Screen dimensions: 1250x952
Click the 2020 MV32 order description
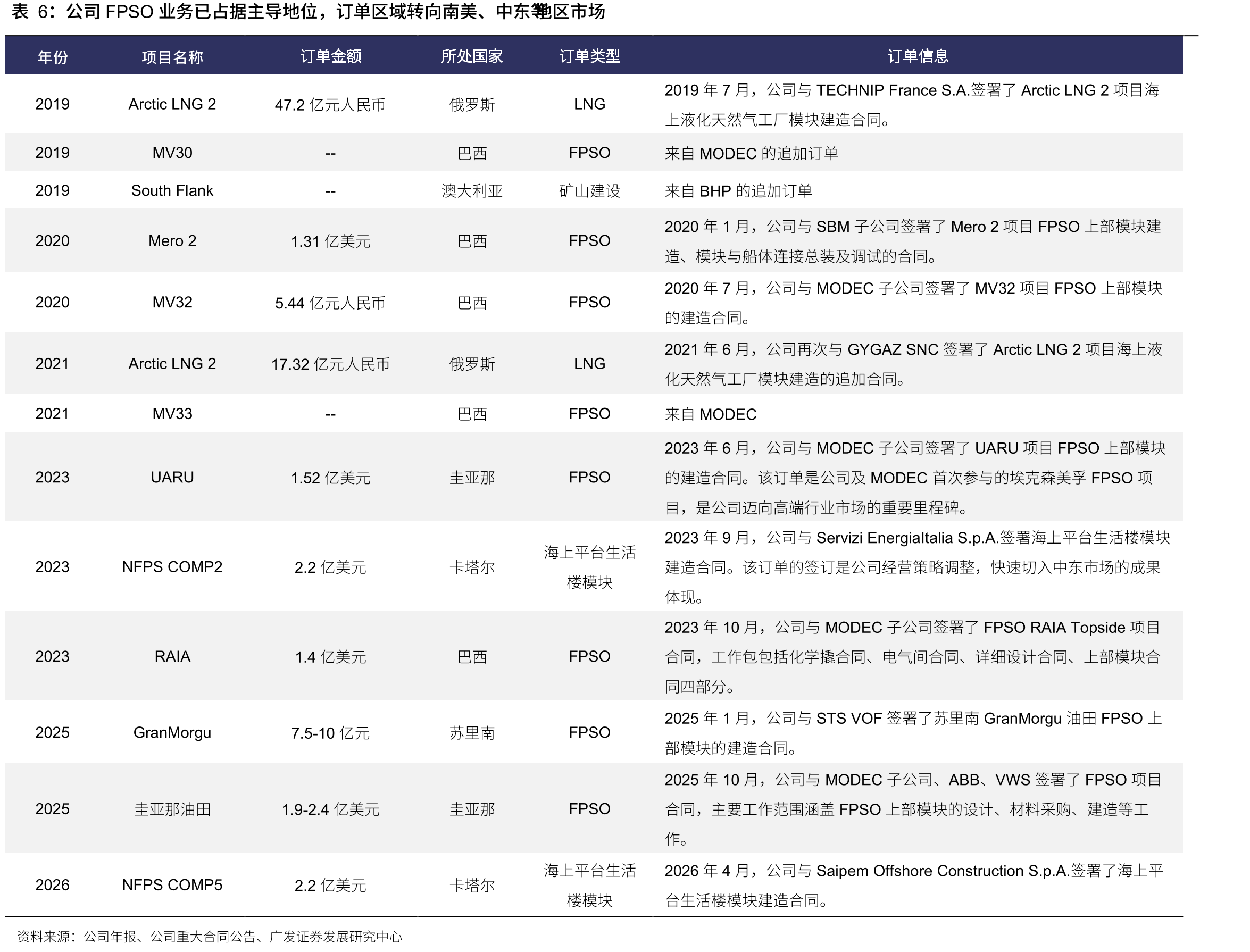pos(913,303)
